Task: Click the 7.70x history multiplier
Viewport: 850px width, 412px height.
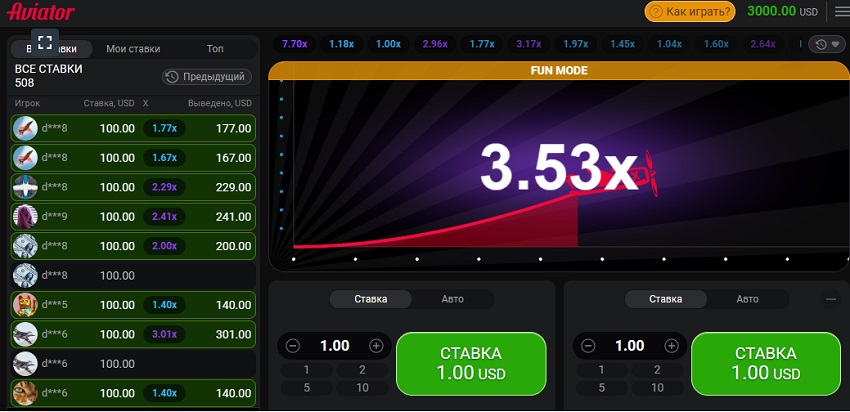Action: point(295,44)
